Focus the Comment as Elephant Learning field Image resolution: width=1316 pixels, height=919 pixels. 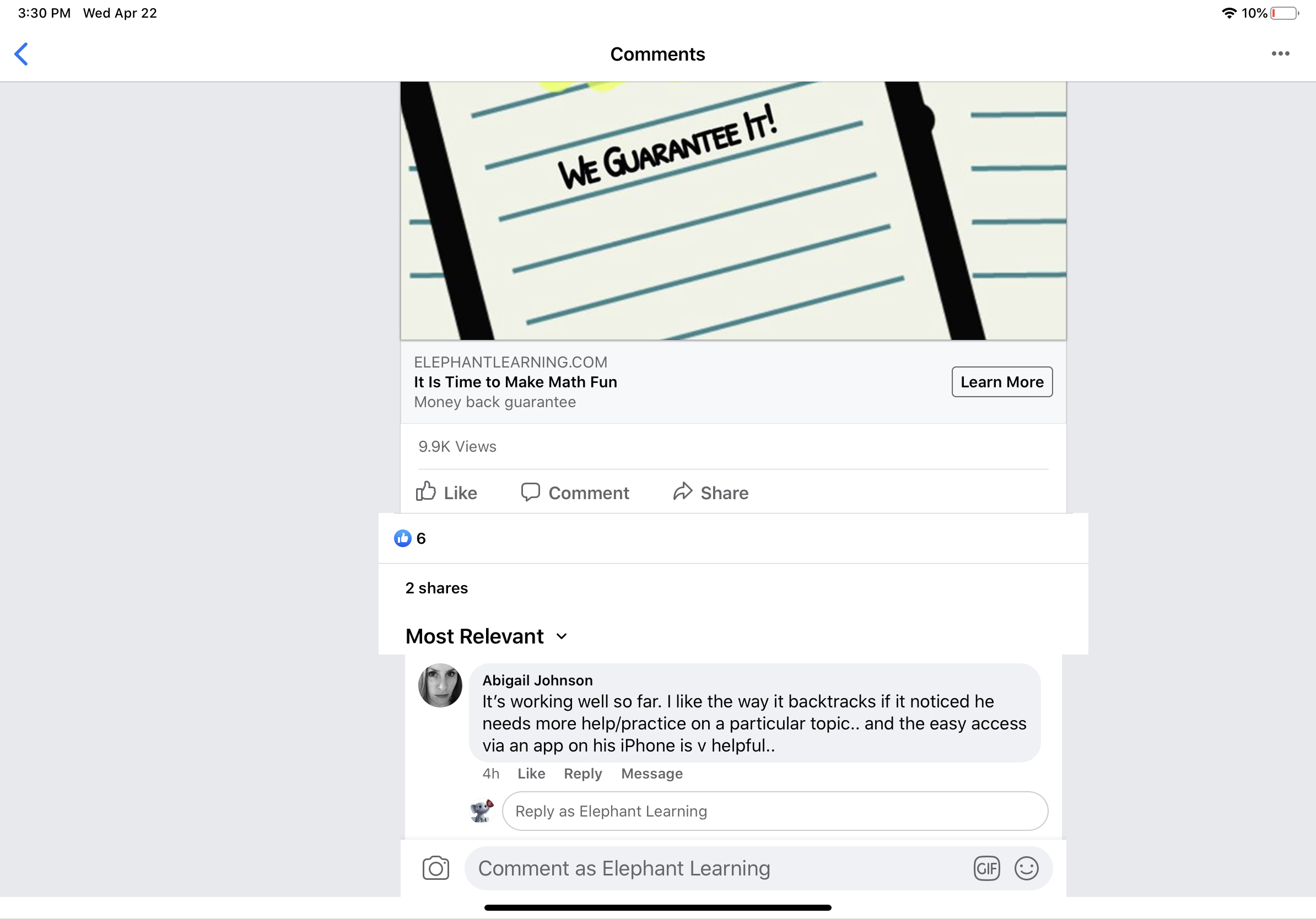(716, 868)
